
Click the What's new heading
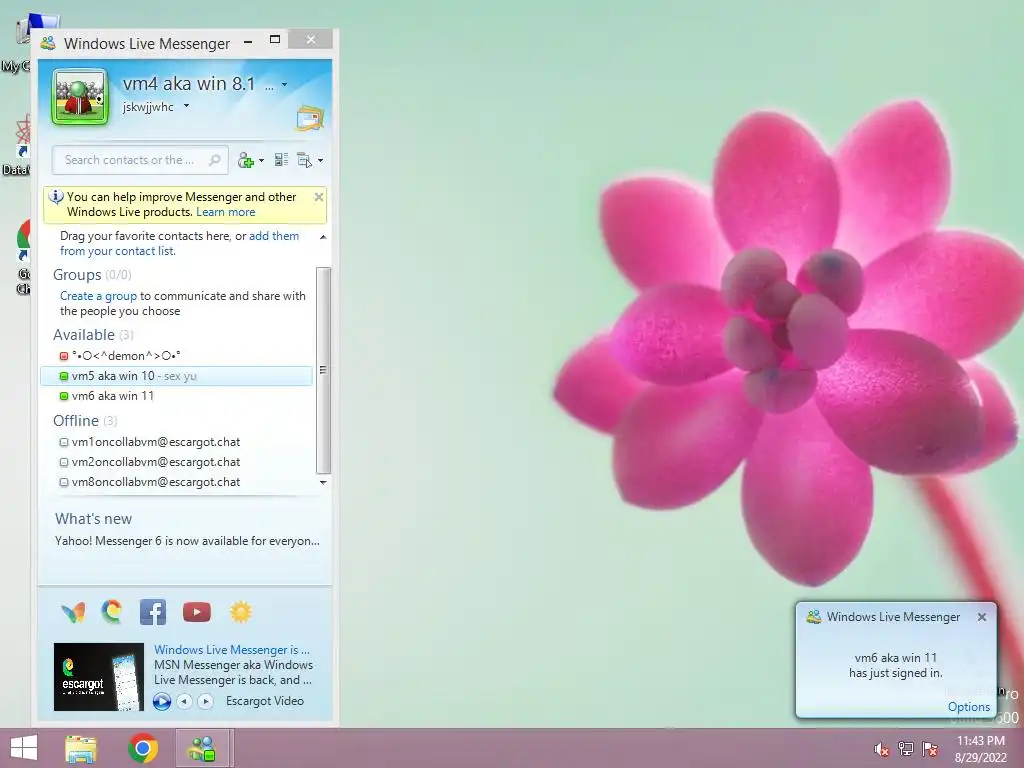tap(93, 519)
